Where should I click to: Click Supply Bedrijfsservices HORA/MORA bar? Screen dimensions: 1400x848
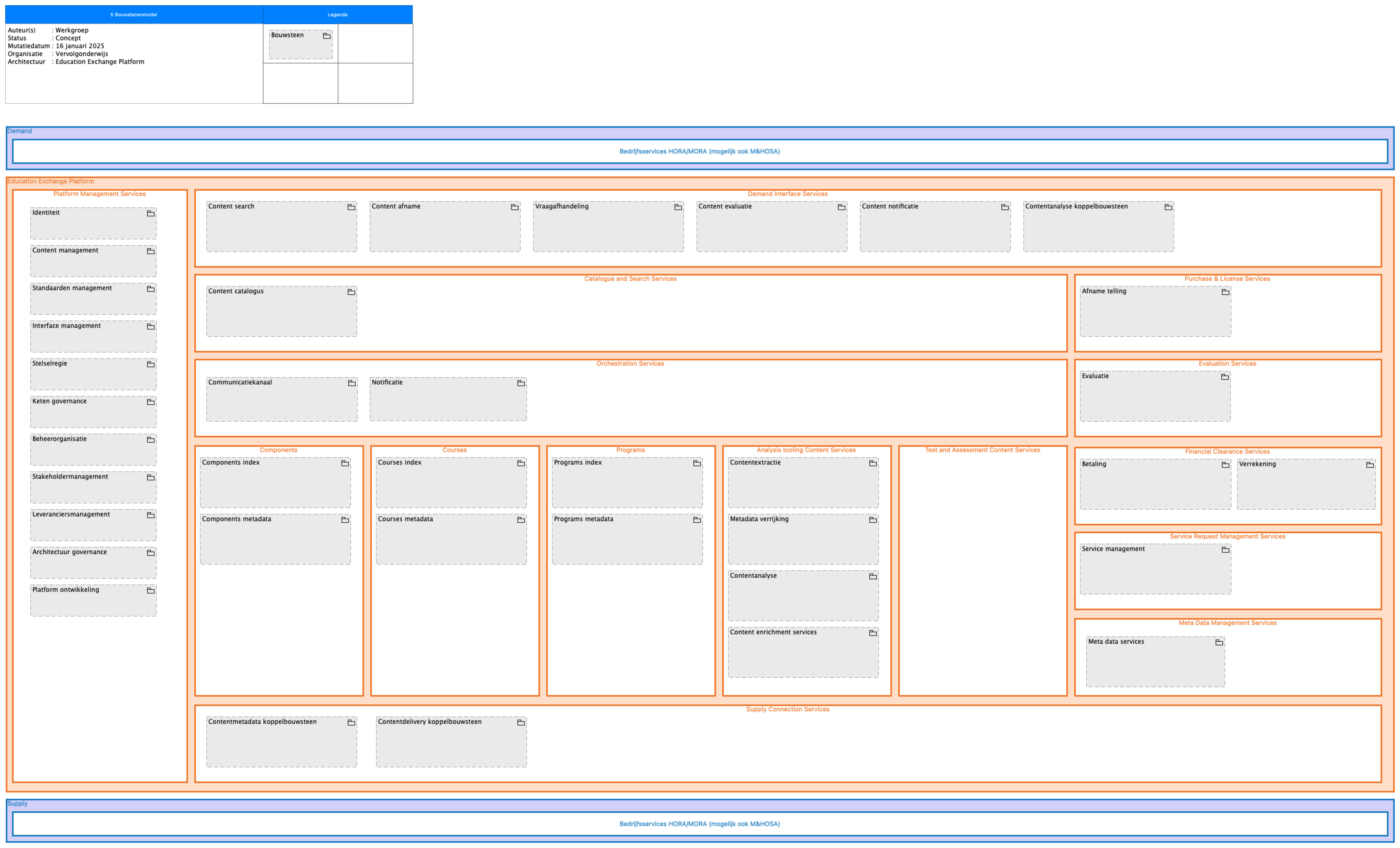click(699, 824)
